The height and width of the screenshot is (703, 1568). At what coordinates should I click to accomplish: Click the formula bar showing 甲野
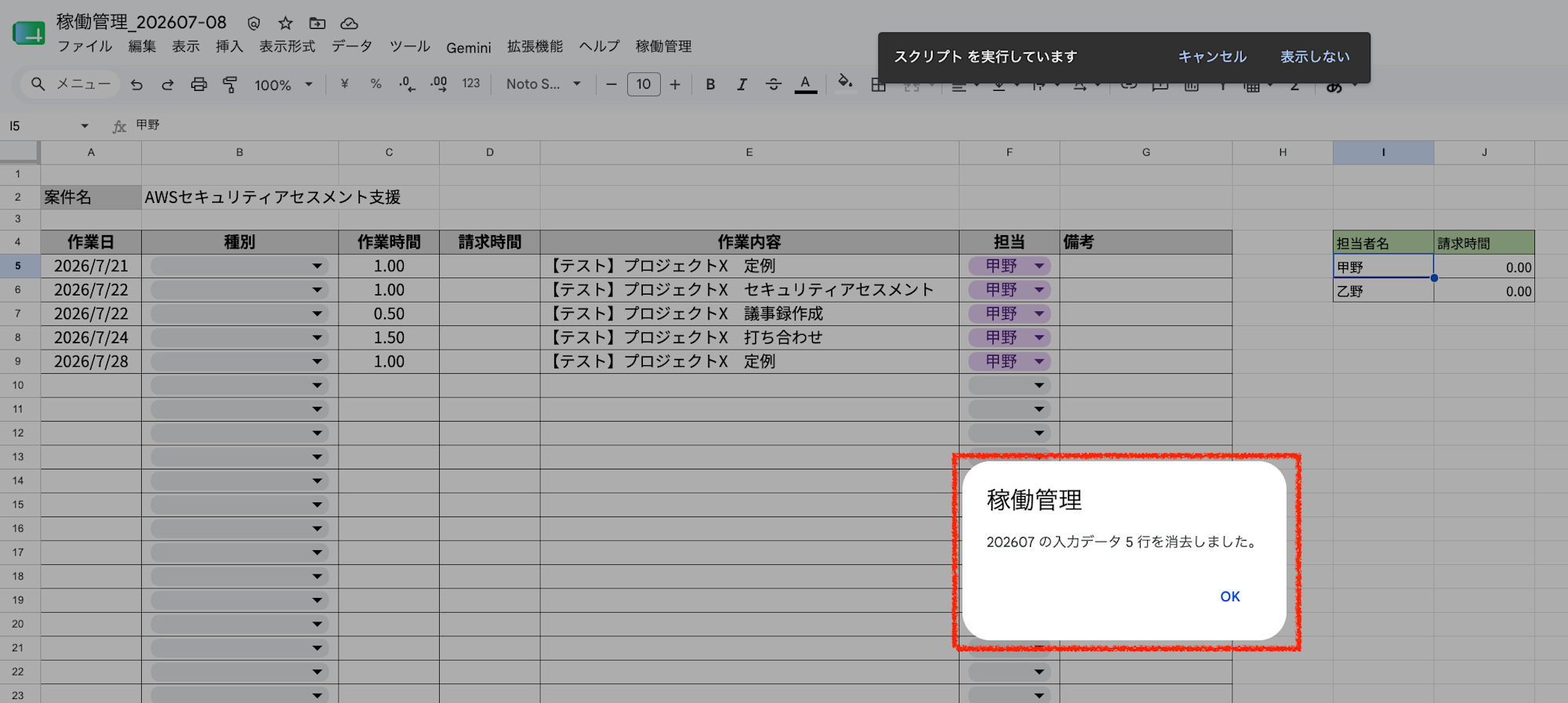click(847, 125)
